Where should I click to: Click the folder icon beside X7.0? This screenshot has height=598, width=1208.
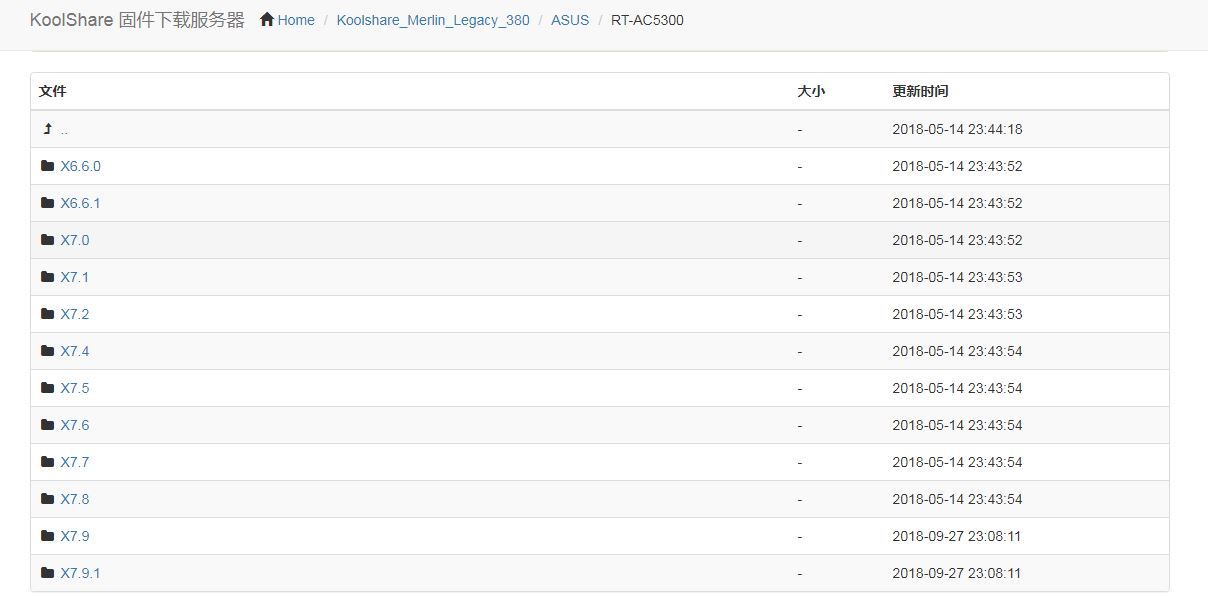pos(47,240)
